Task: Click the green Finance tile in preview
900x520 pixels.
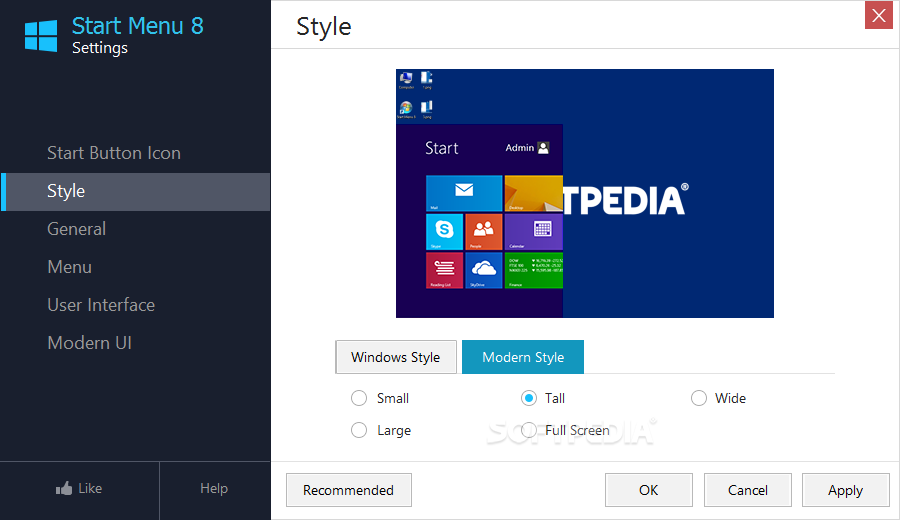Action: [533, 270]
